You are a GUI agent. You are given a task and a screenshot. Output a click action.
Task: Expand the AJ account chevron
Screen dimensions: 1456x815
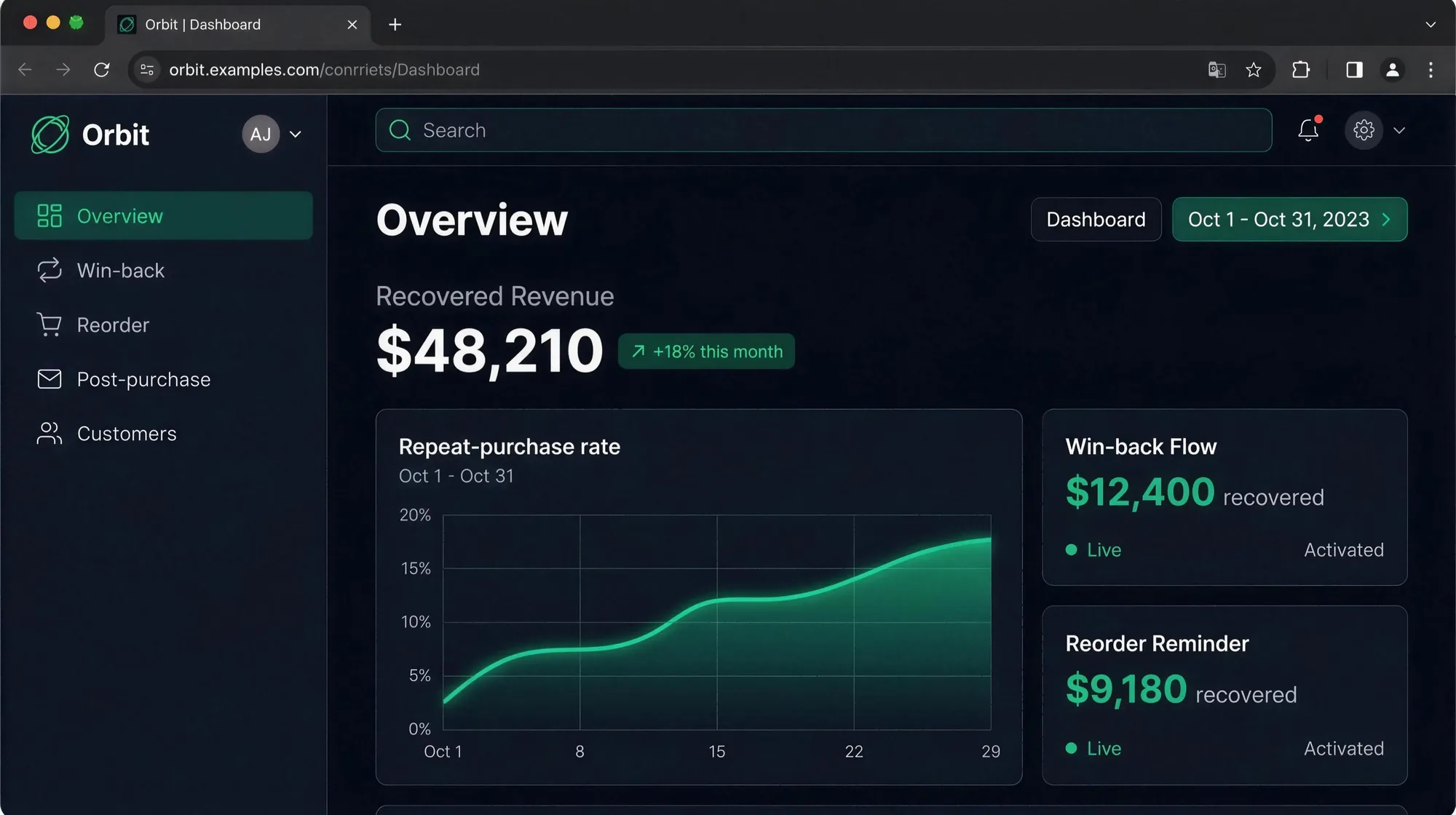click(296, 134)
